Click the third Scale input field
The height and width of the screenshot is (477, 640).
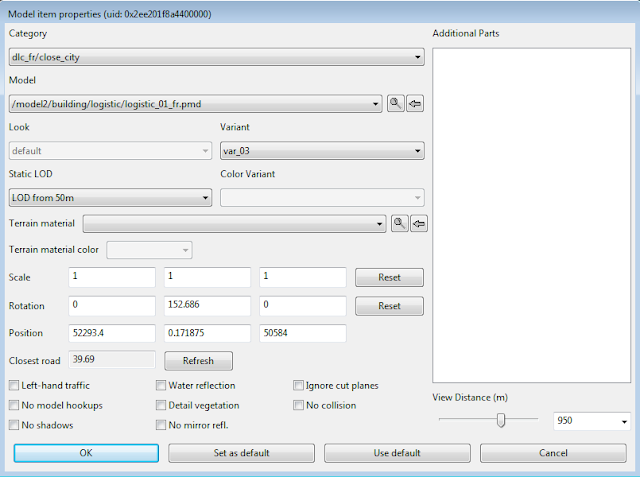[x=303, y=277]
